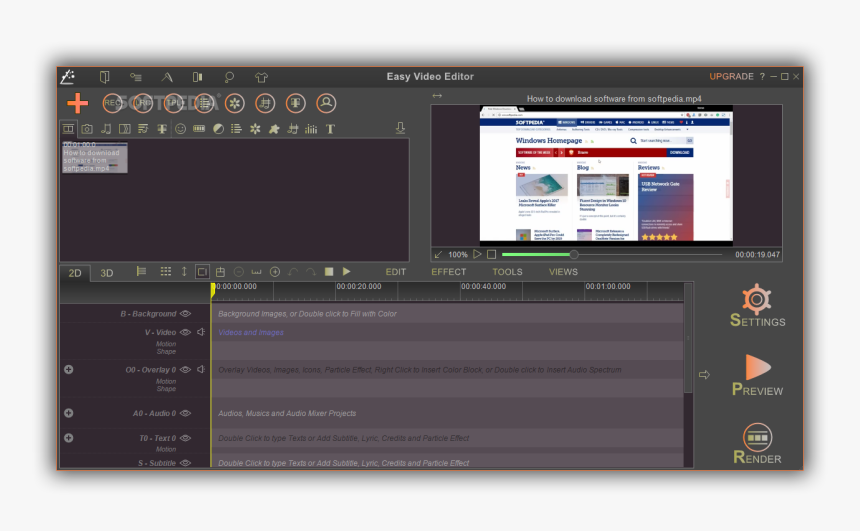Viewport: 860px width, 531px height.
Task: Hide the A0 - Audio 0 track
Action: 185,413
